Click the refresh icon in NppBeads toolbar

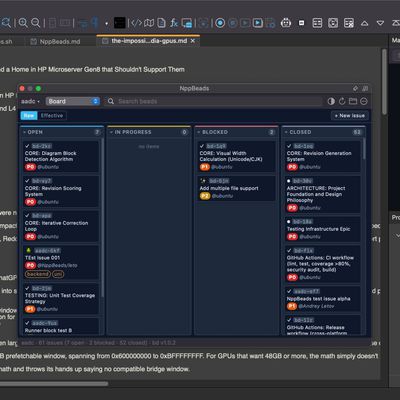pos(342,101)
